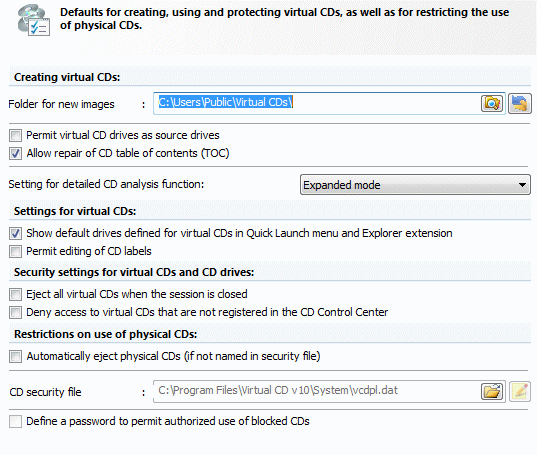The height and width of the screenshot is (455, 537).
Task: Click the Creating virtual CDs section header
Action: [x=67, y=77]
